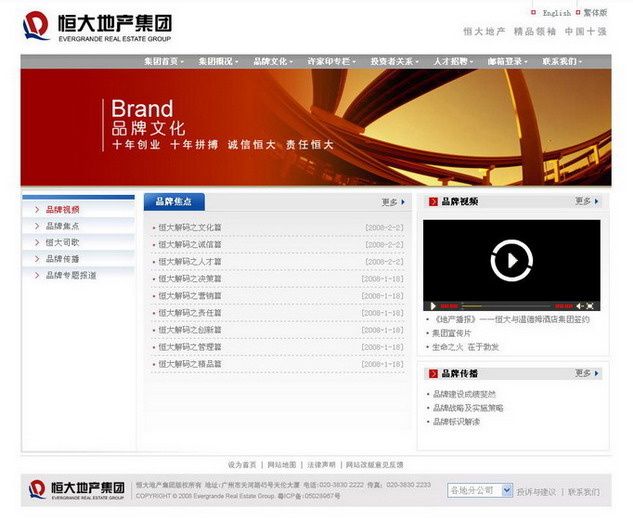This screenshot has height=520, width=633.
Task: Click sidebar chevron beside 品牌传播
Action: [x=37, y=259]
